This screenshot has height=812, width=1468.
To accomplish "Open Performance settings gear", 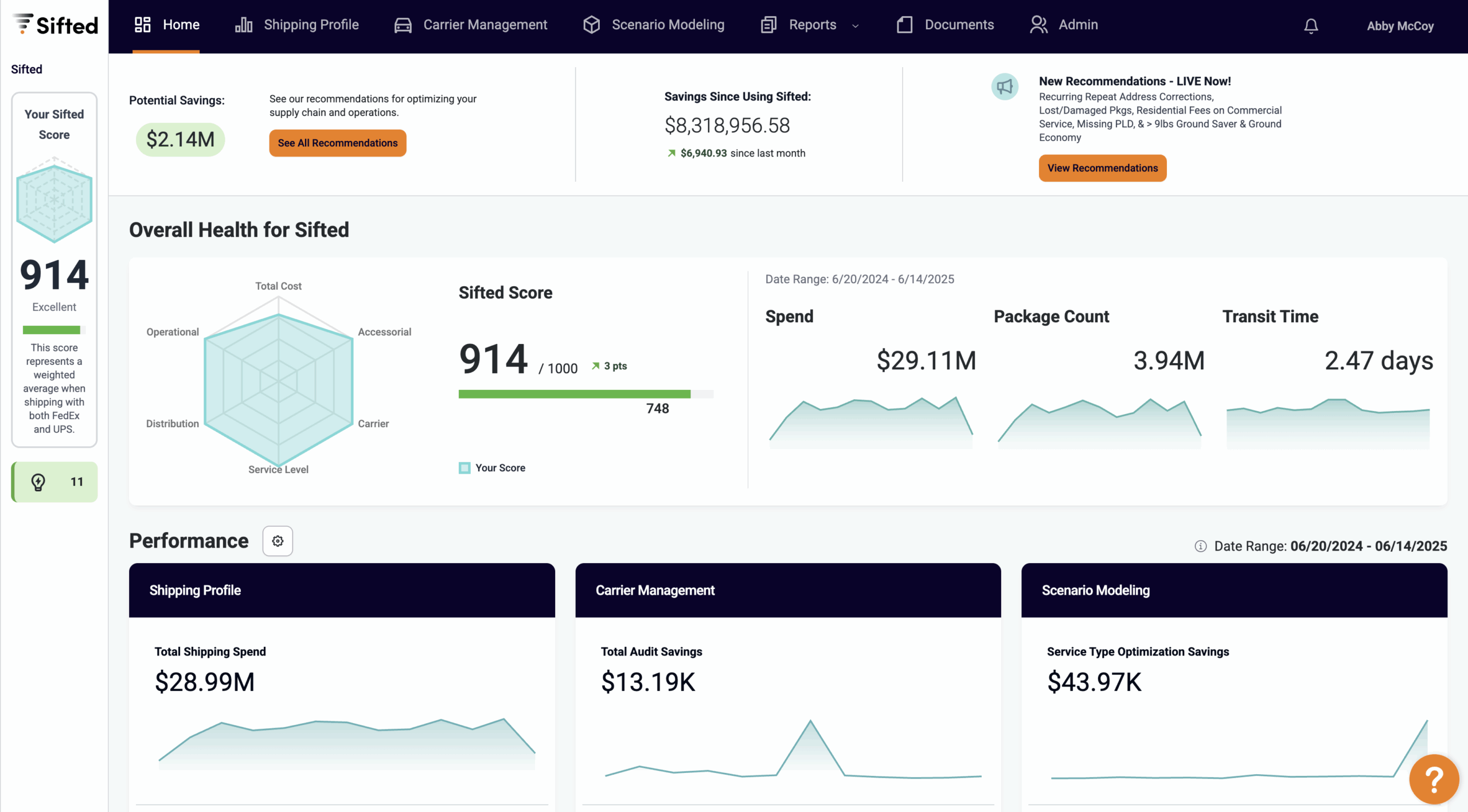I will (278, 541).
